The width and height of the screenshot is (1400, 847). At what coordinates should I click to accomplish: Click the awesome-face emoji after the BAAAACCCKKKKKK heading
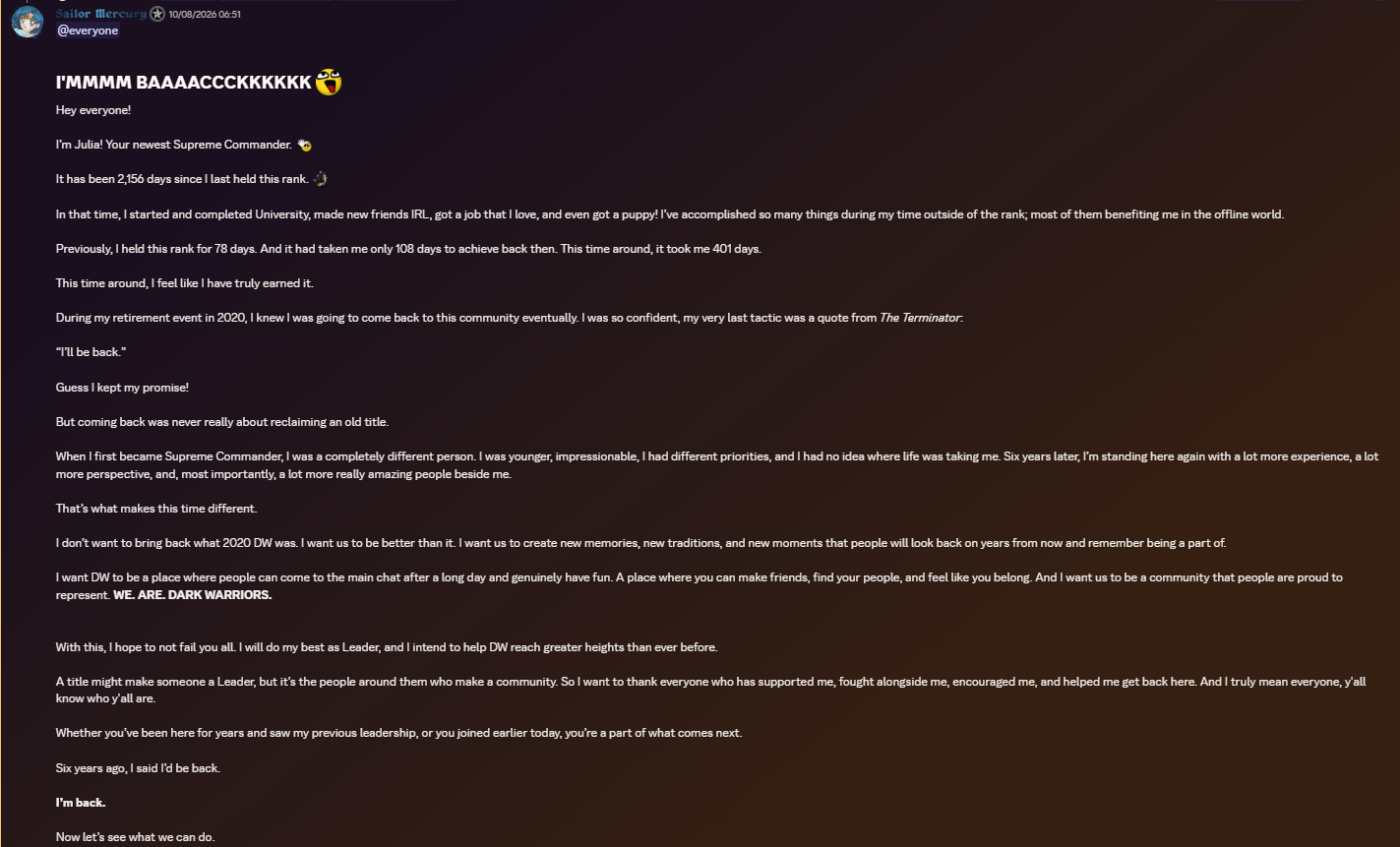point(329,83)
